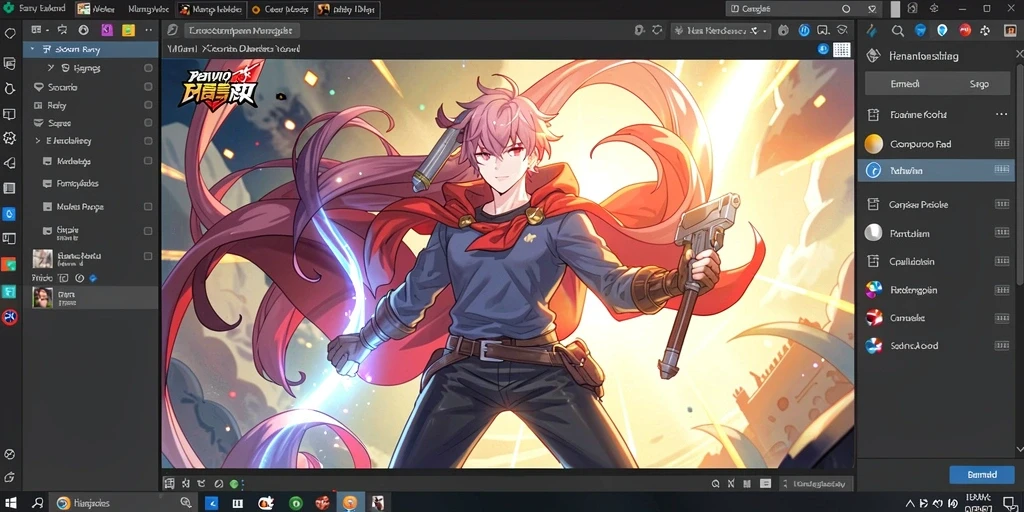
Task: Collapse the highlighted top tree item in left panel
Action: tap(32, 49)
